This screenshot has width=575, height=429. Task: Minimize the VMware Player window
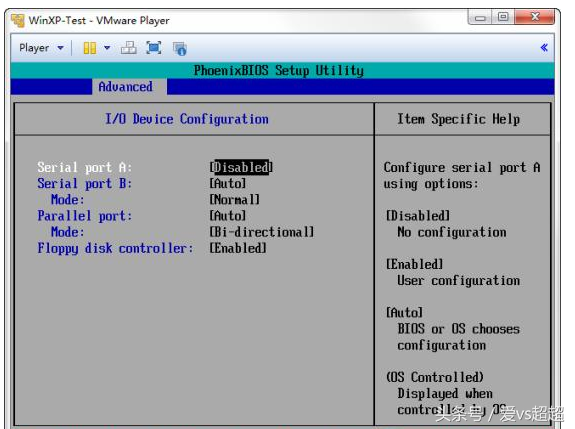click(x=480, y=17)
